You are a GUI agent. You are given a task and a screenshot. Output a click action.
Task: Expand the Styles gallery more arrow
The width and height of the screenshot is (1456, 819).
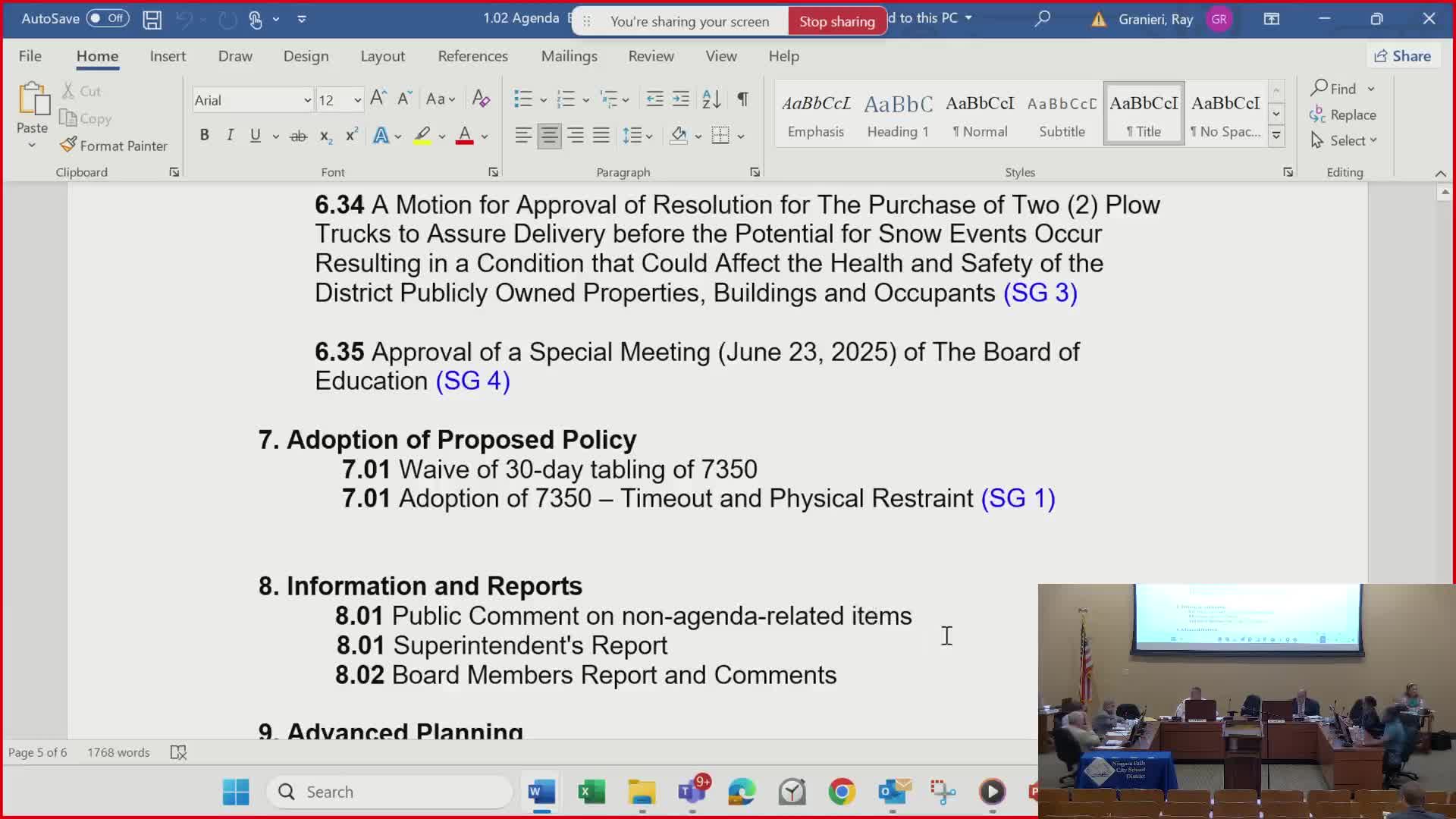click(1276, 136)
